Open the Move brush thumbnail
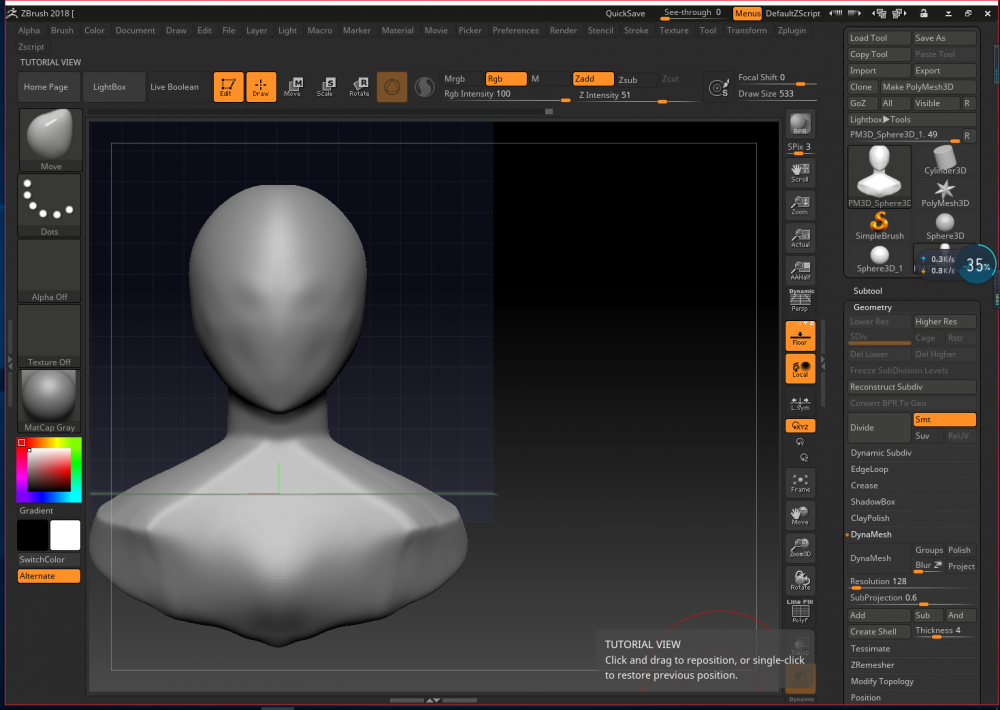This screenshot has height=710, width=1000. pyautogui.click(x=50, y=140)
